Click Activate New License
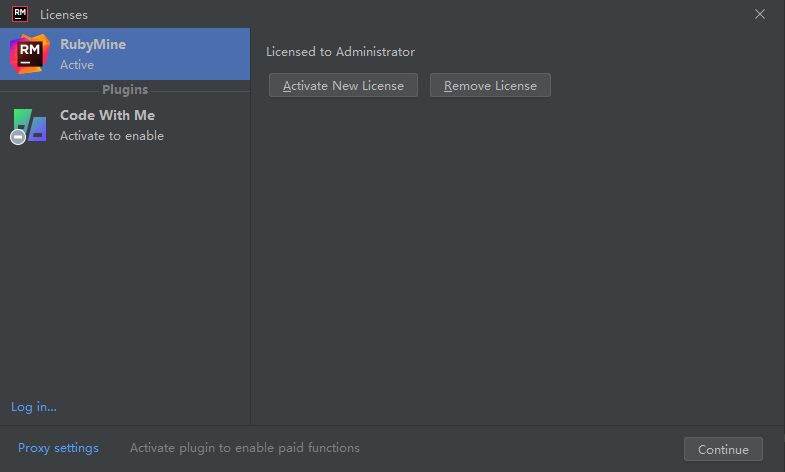The image size is (785, 472). (343, 85)
